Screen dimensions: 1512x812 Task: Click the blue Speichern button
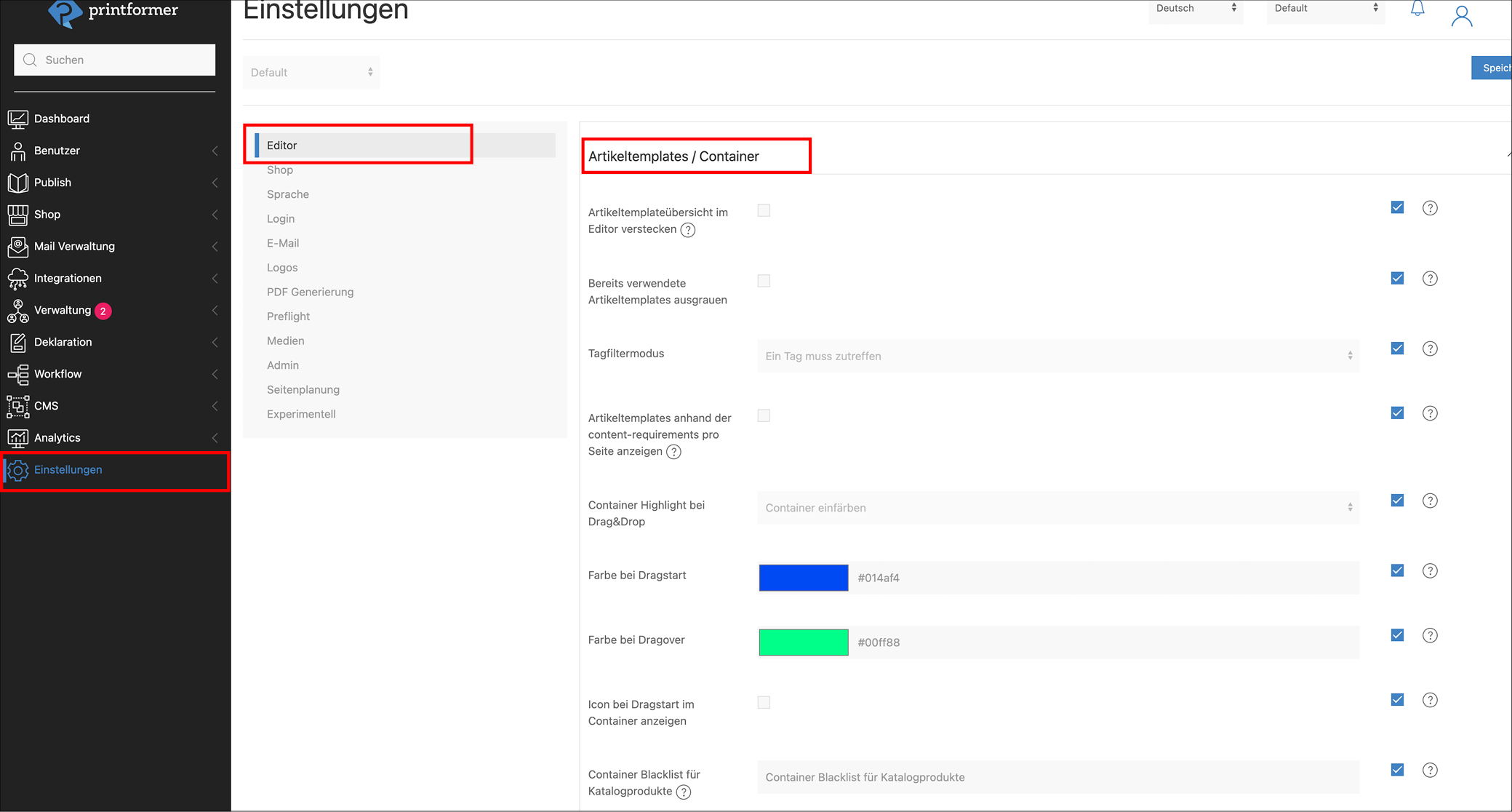(1492, 68)
